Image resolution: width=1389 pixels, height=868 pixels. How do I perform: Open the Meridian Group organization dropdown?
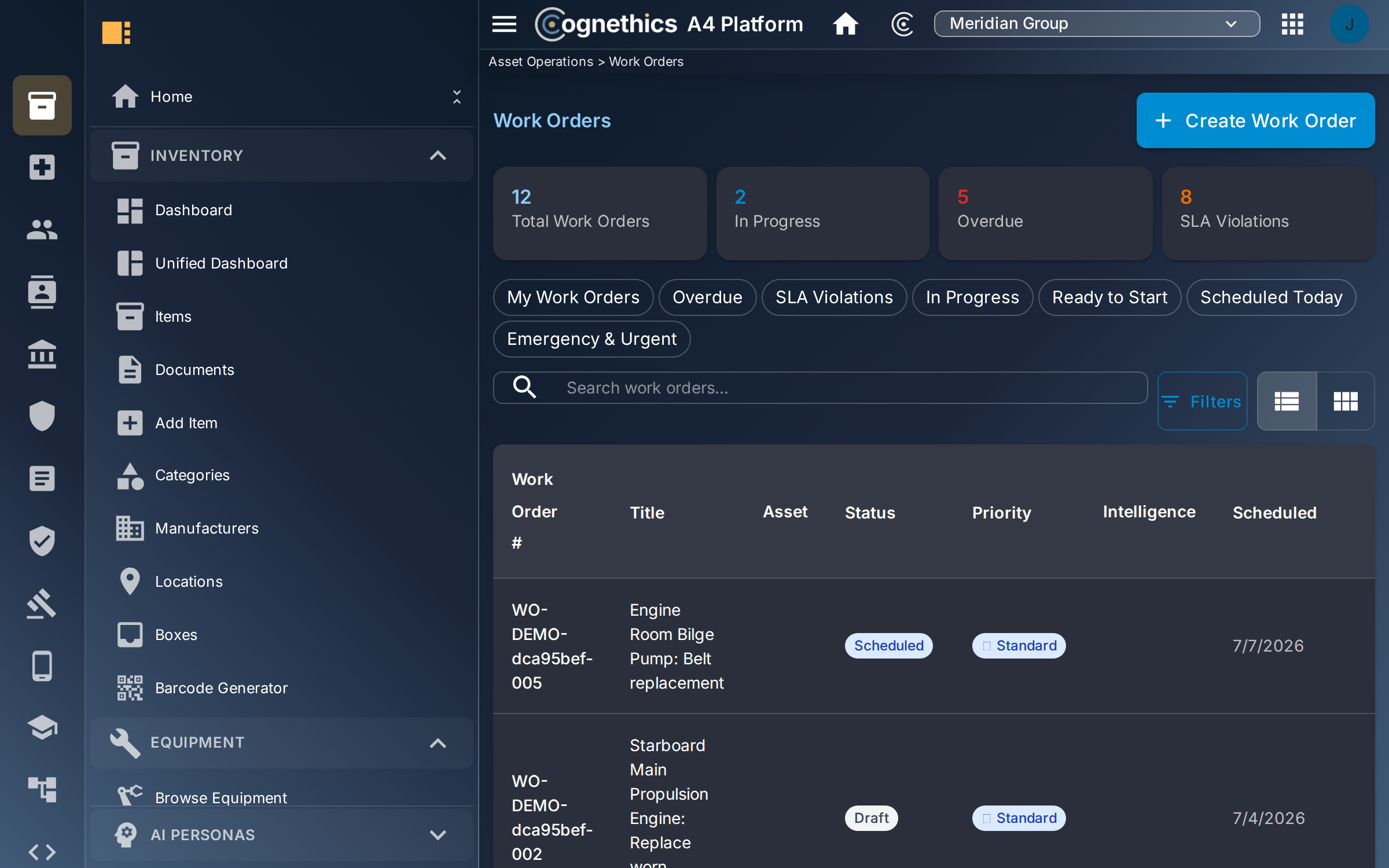1096,24
